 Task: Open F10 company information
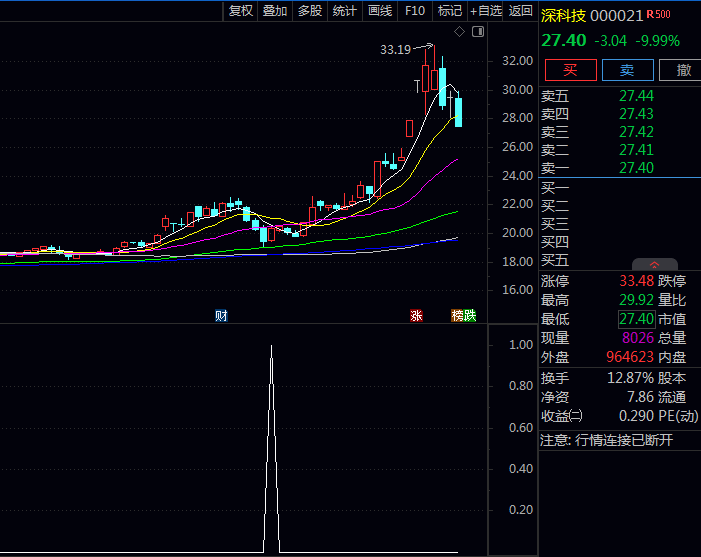click(x=415, y=11)
